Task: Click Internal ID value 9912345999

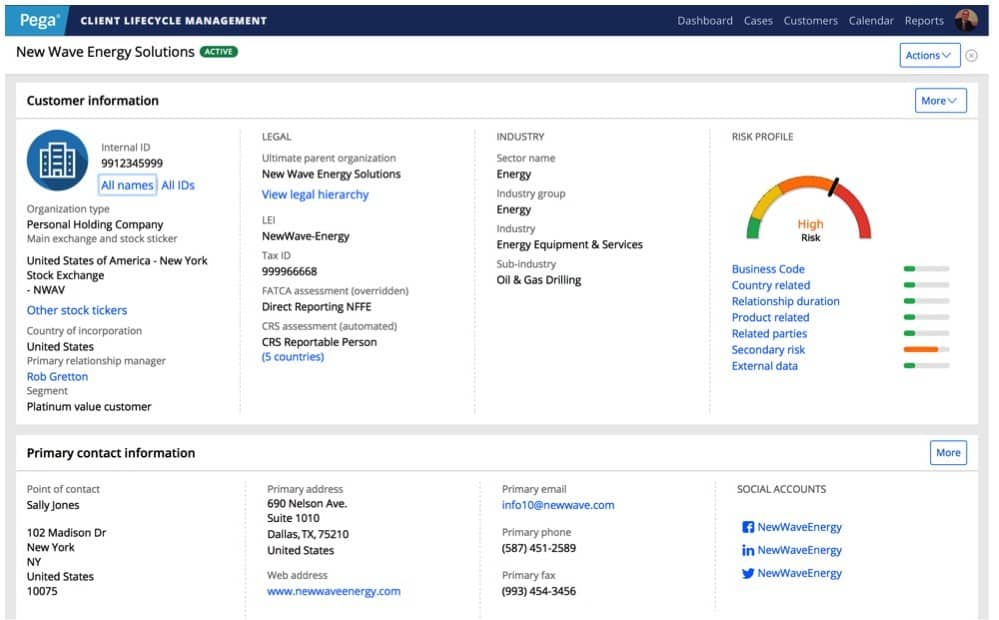Action: 132,163
